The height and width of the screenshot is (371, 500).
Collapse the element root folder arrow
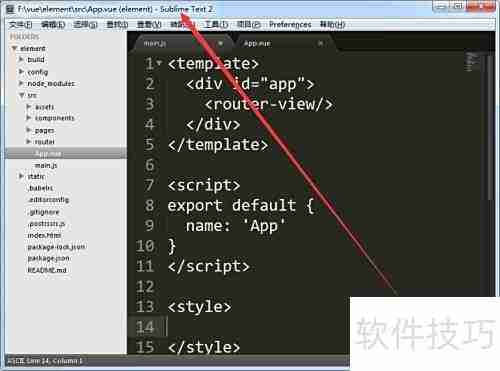click(14, 49)
